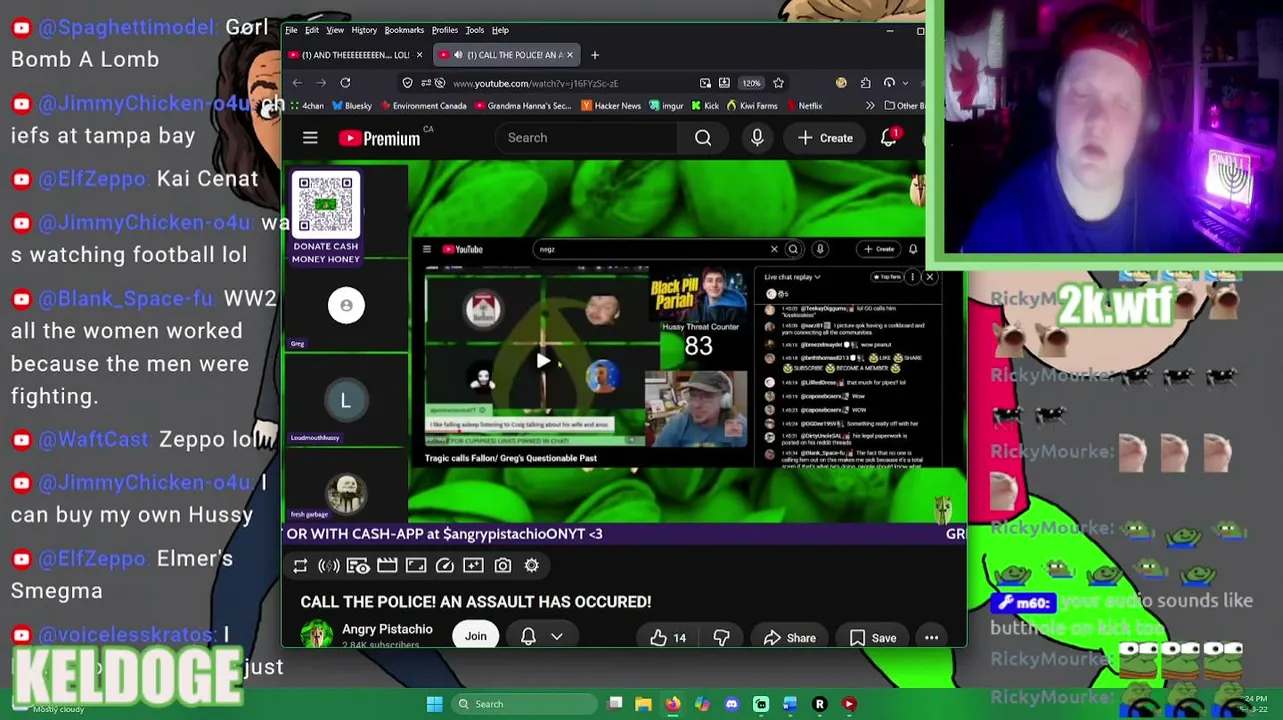This screenshot has width=1283, height=720.
Task: Open the Edit menu
Action: point(312,30)
